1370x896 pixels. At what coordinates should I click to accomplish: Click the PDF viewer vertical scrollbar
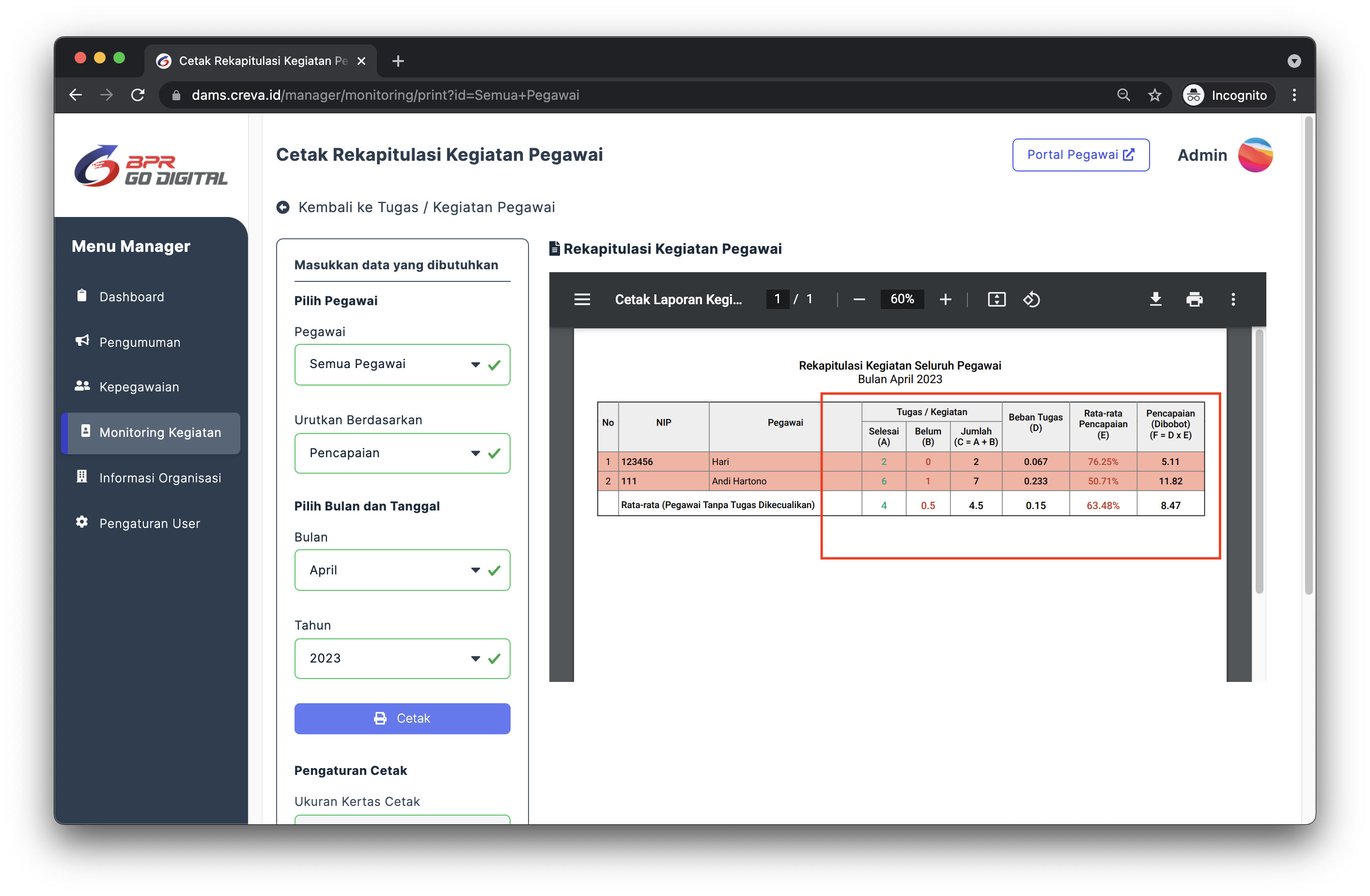click(x=1259, y=461)
